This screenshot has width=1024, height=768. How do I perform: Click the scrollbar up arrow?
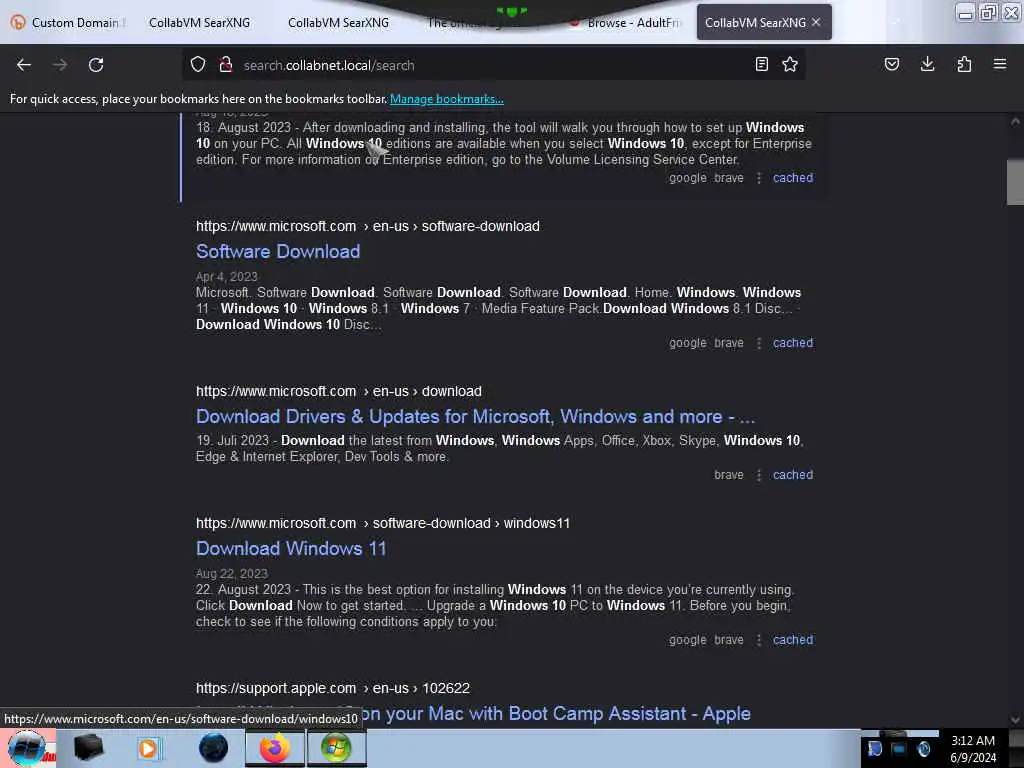[x=1015, y=121]
